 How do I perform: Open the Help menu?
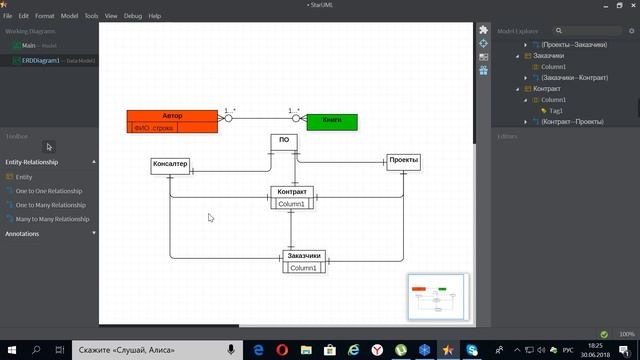tap(155, 16)
